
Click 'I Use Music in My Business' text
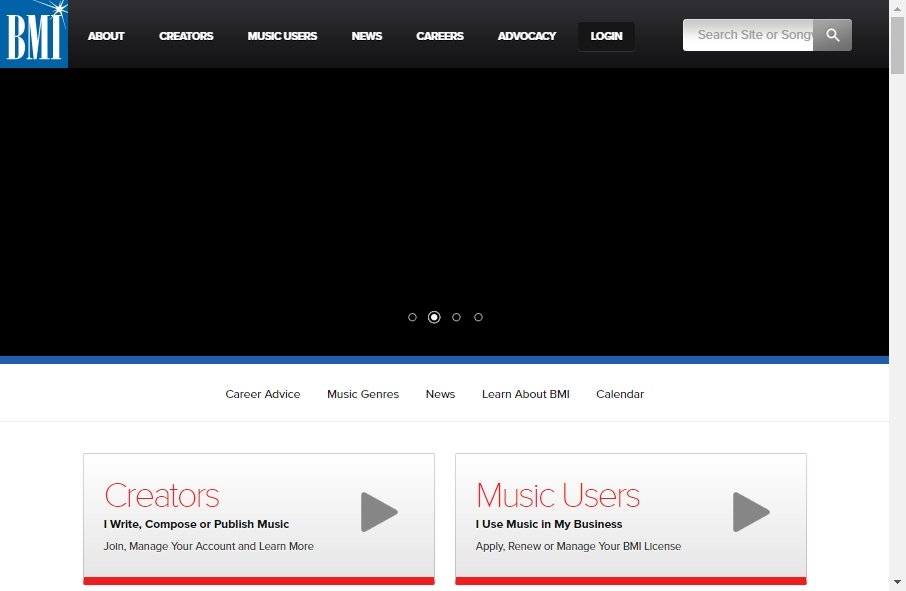(x=549, y=524)
